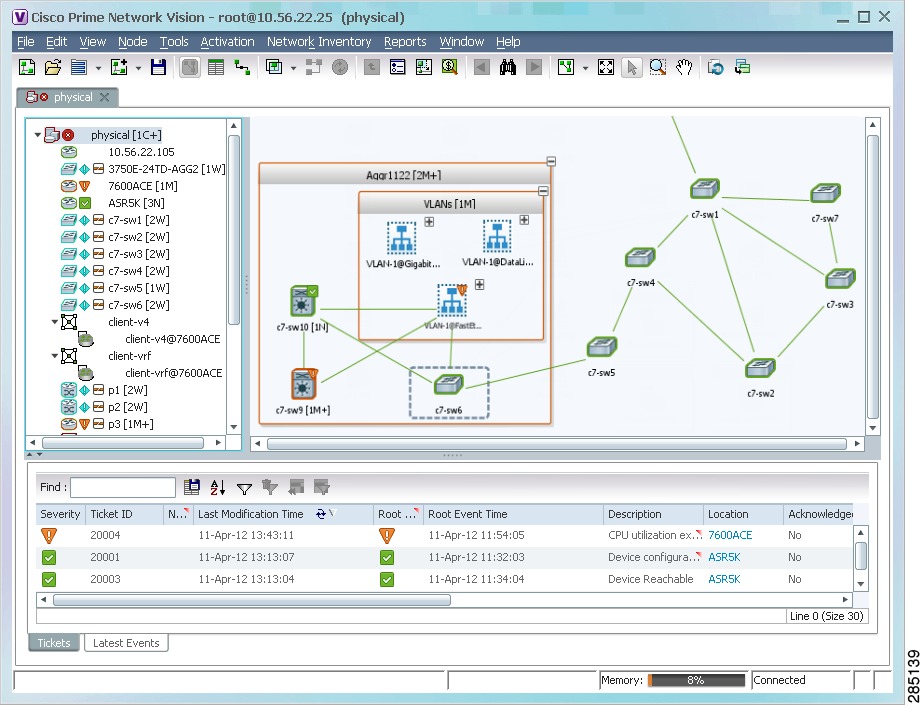Switch to Show Map View
The width and height of the screenshot is (923, 705).
click(189, 67)
